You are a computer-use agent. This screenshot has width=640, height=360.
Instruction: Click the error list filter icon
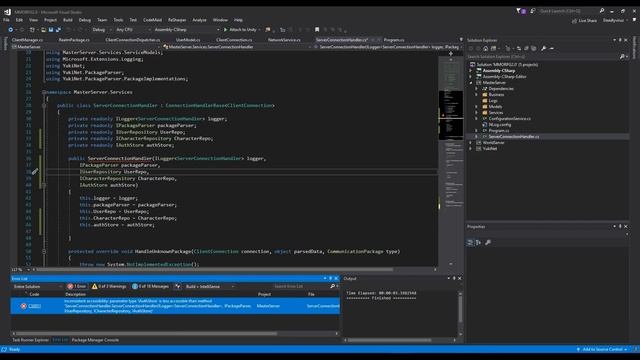coord(178,287)
